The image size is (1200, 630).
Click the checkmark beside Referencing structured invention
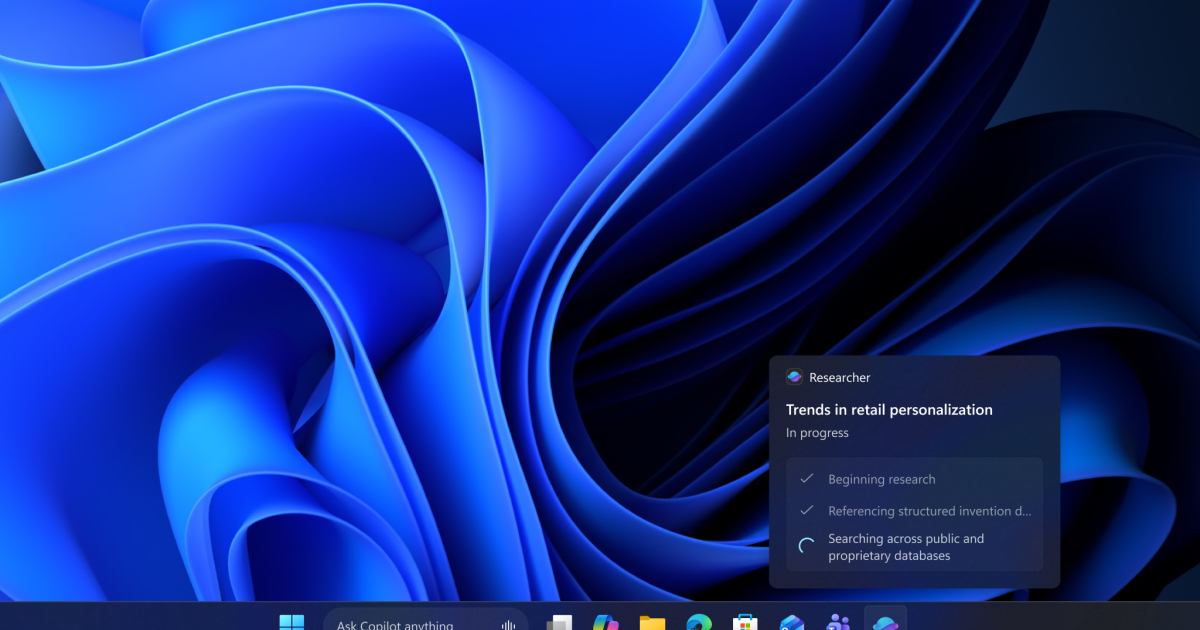[807, 511]
